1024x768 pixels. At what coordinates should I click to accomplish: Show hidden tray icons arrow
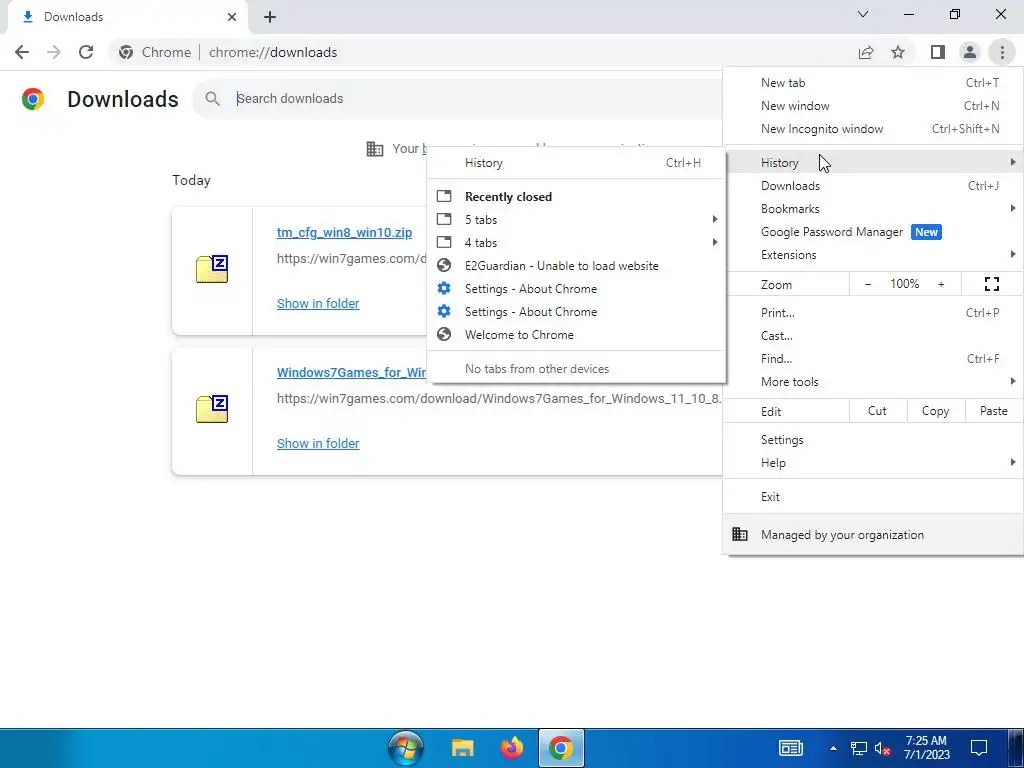tap(833, 748)
